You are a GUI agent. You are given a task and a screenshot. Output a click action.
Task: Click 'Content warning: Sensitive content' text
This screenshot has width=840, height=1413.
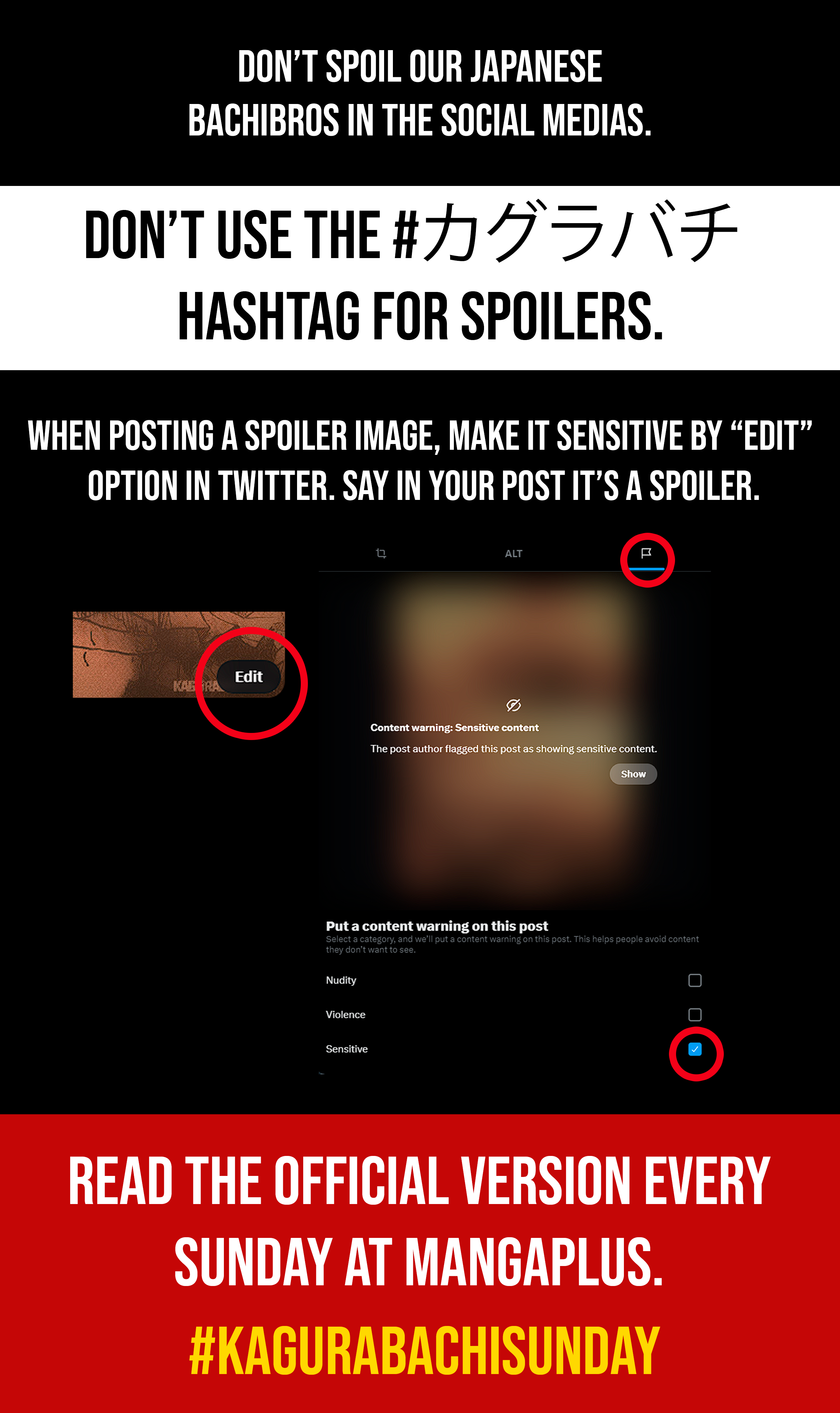(454, 728)
